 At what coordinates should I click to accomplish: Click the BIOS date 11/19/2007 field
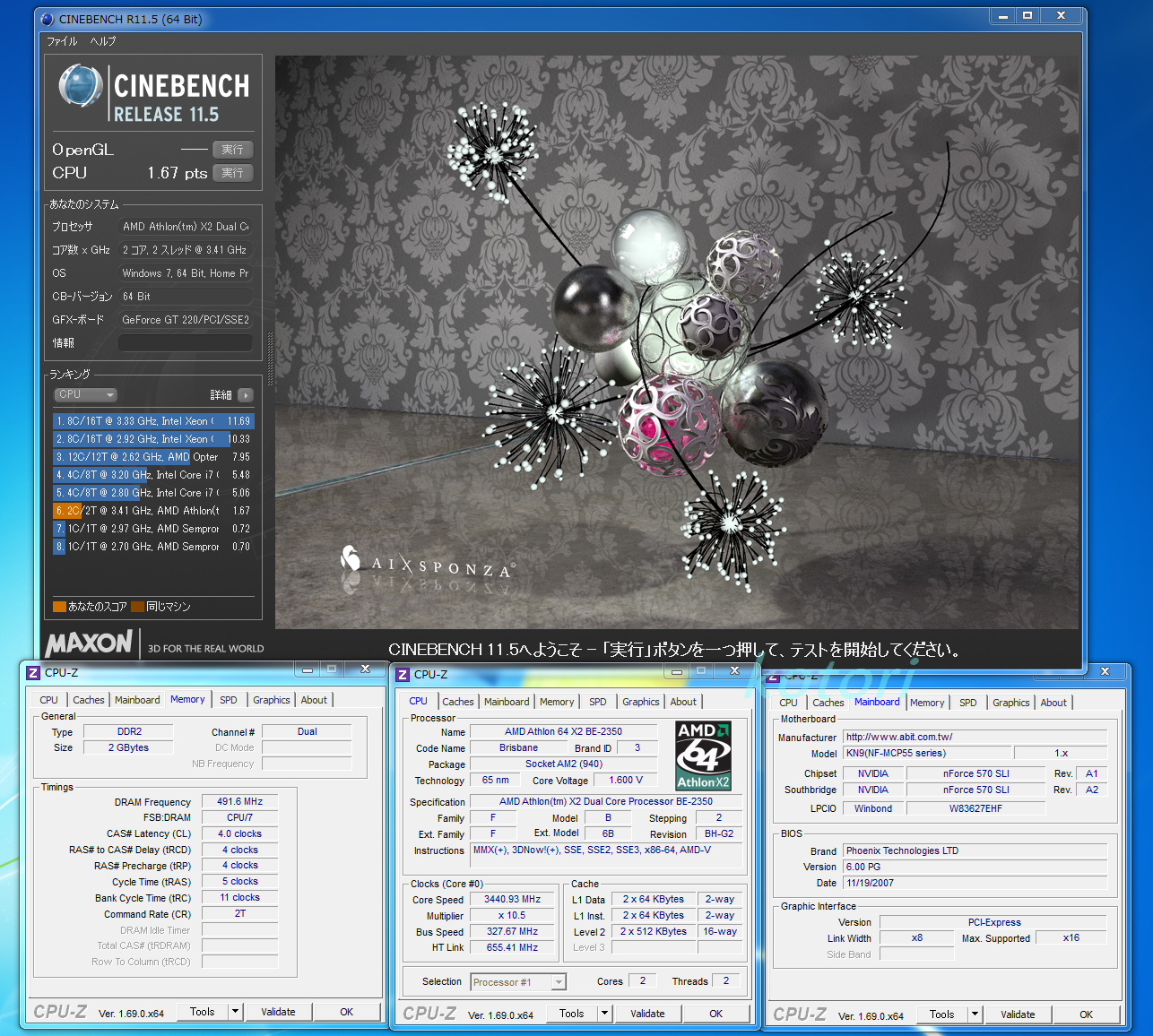[975, 883]
